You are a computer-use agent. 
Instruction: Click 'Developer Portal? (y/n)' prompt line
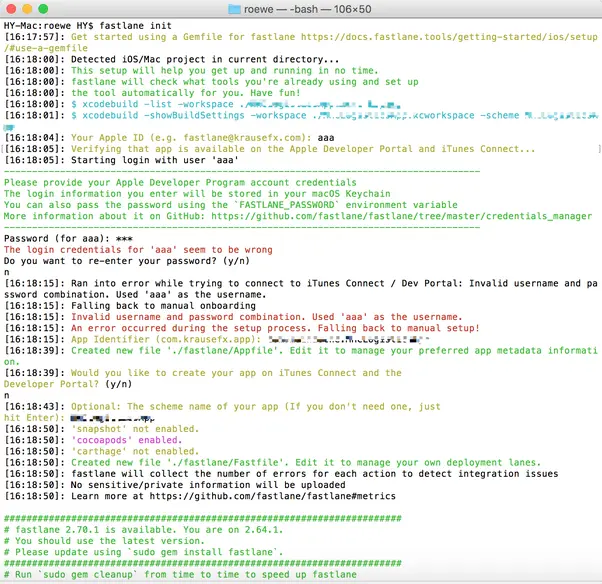68,384
